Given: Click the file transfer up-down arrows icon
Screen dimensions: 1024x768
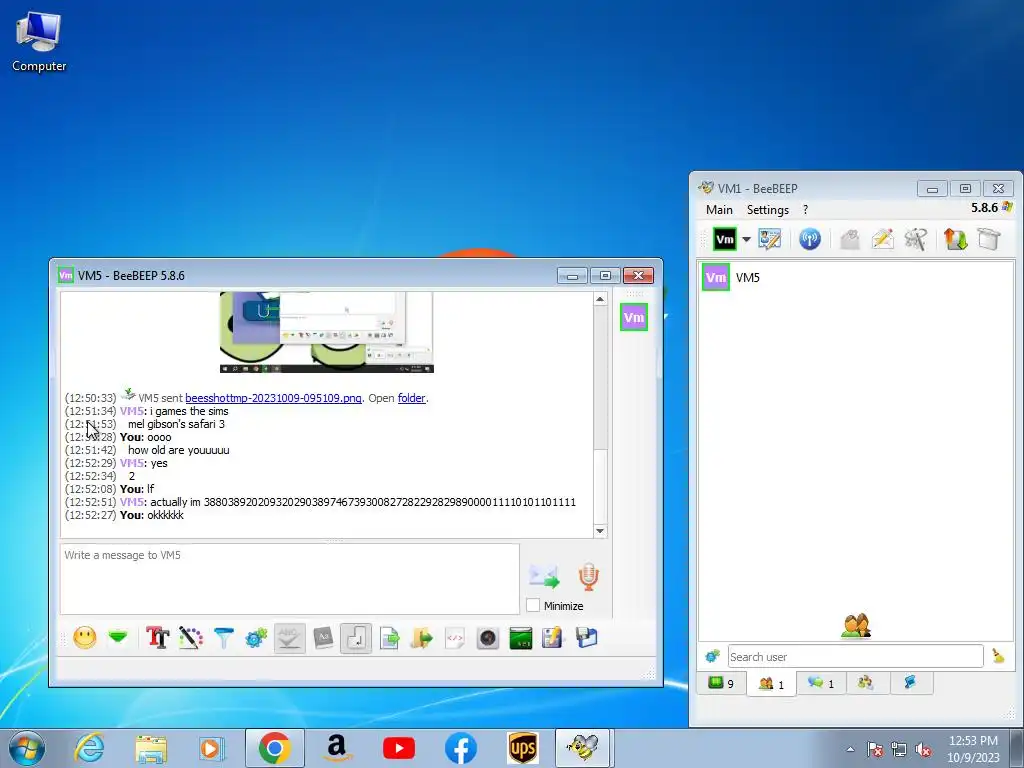Looking at the screenshot, I should (x=955, y=239).
